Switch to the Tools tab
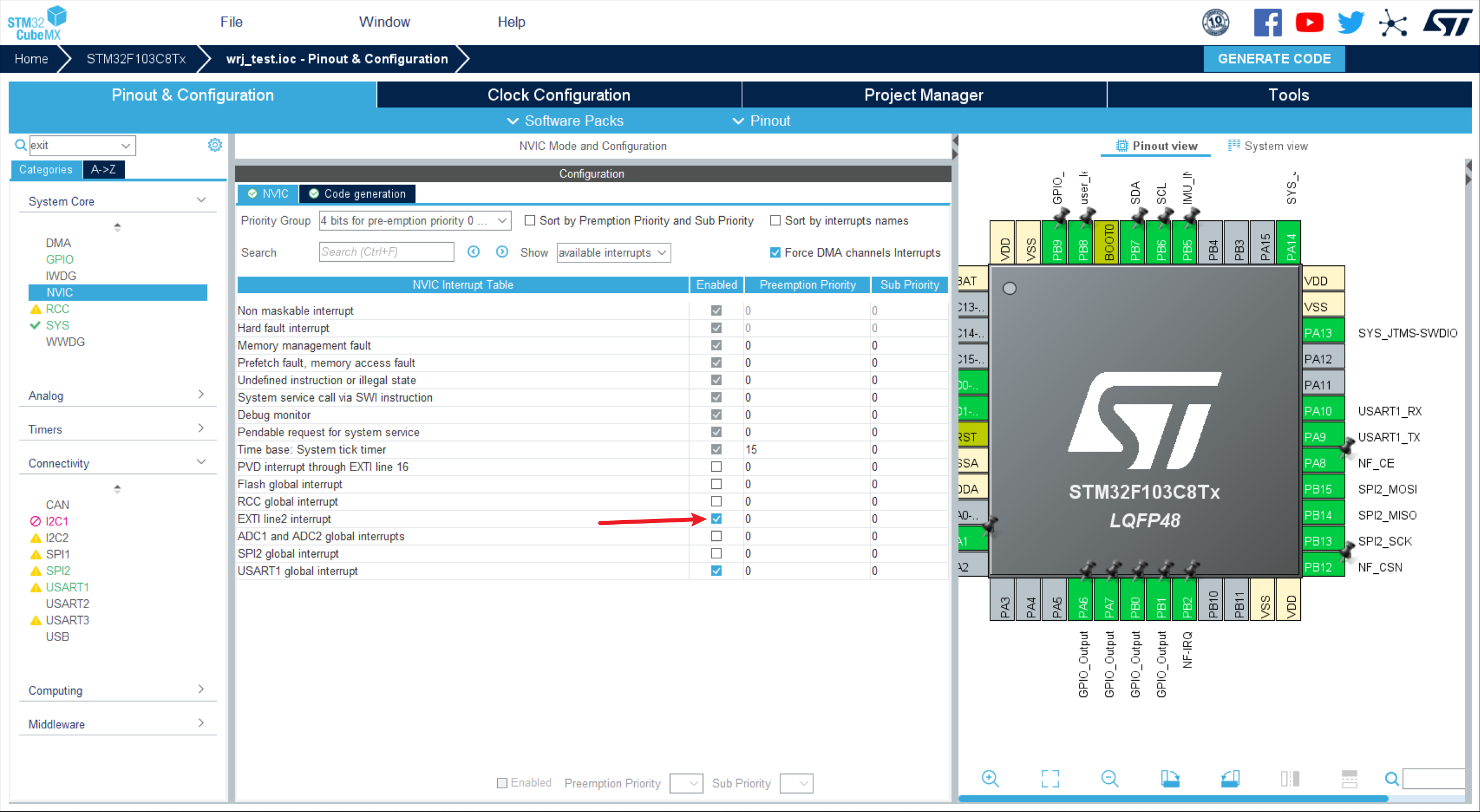The height and width of the screenshot is (812, 1480). 1289,94
